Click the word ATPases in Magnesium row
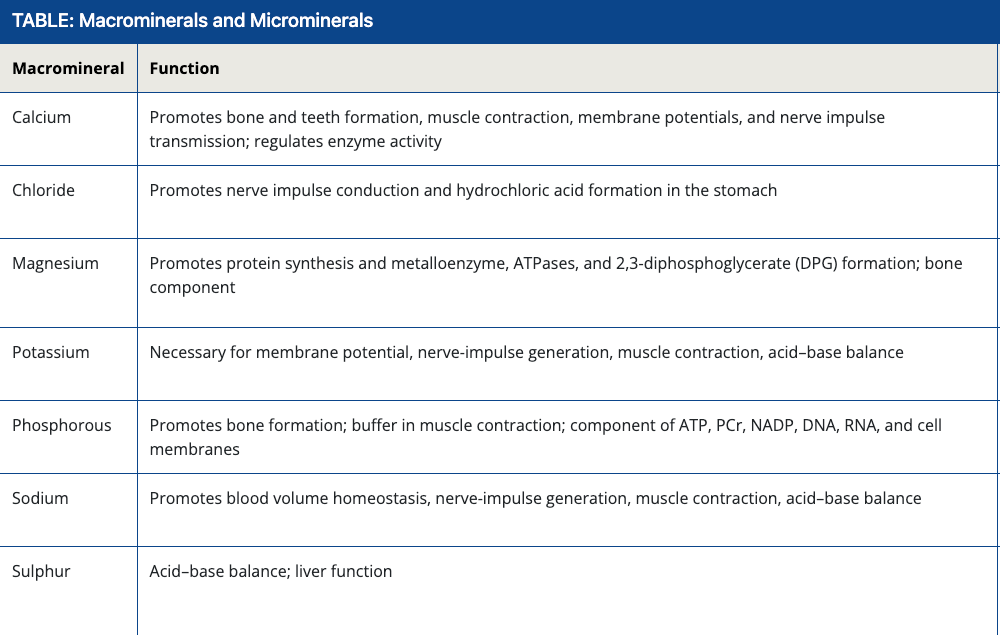The image size is (1000, 635). (574, 264)
